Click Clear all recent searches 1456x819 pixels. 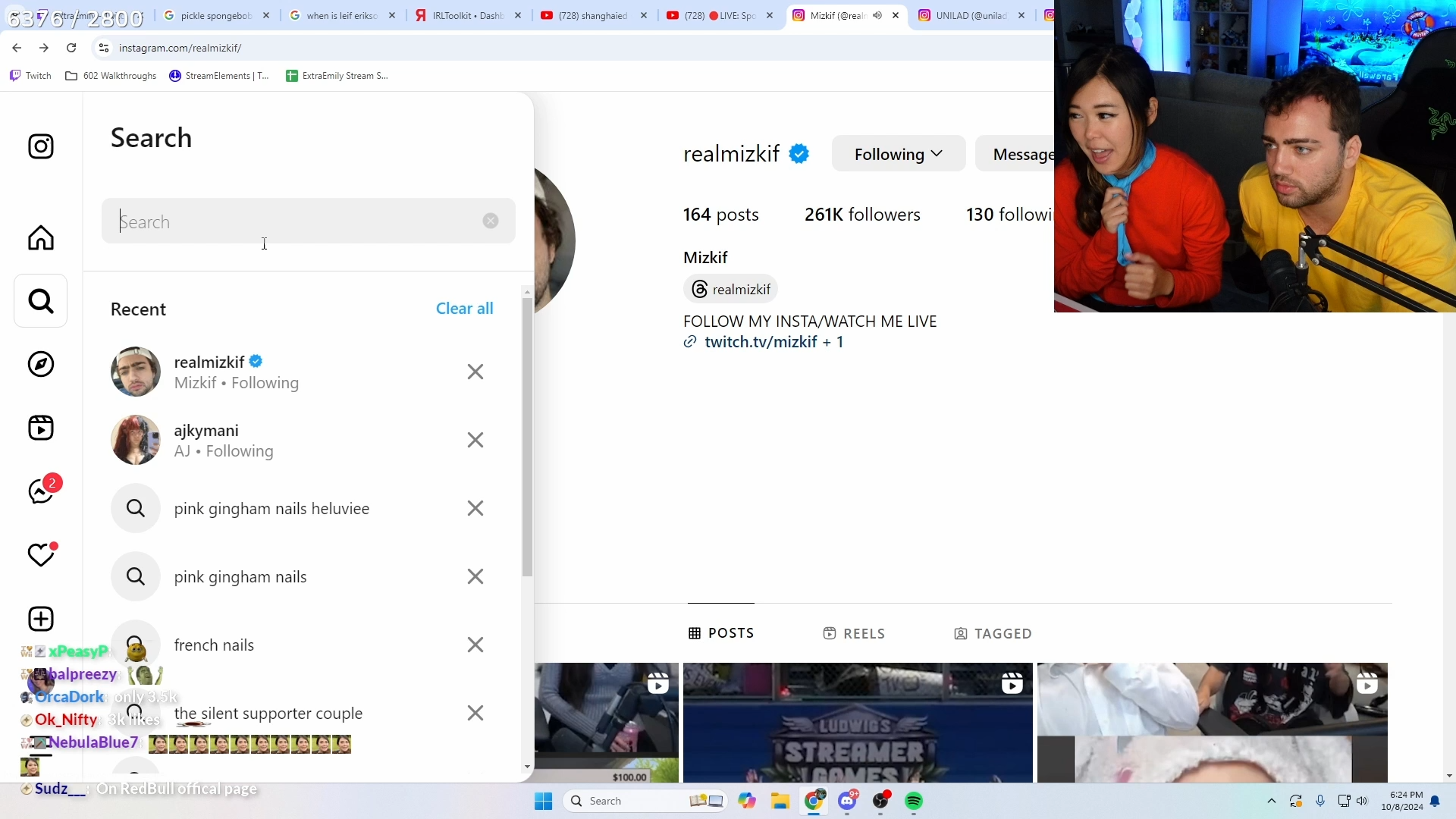(x=464, y=309)
